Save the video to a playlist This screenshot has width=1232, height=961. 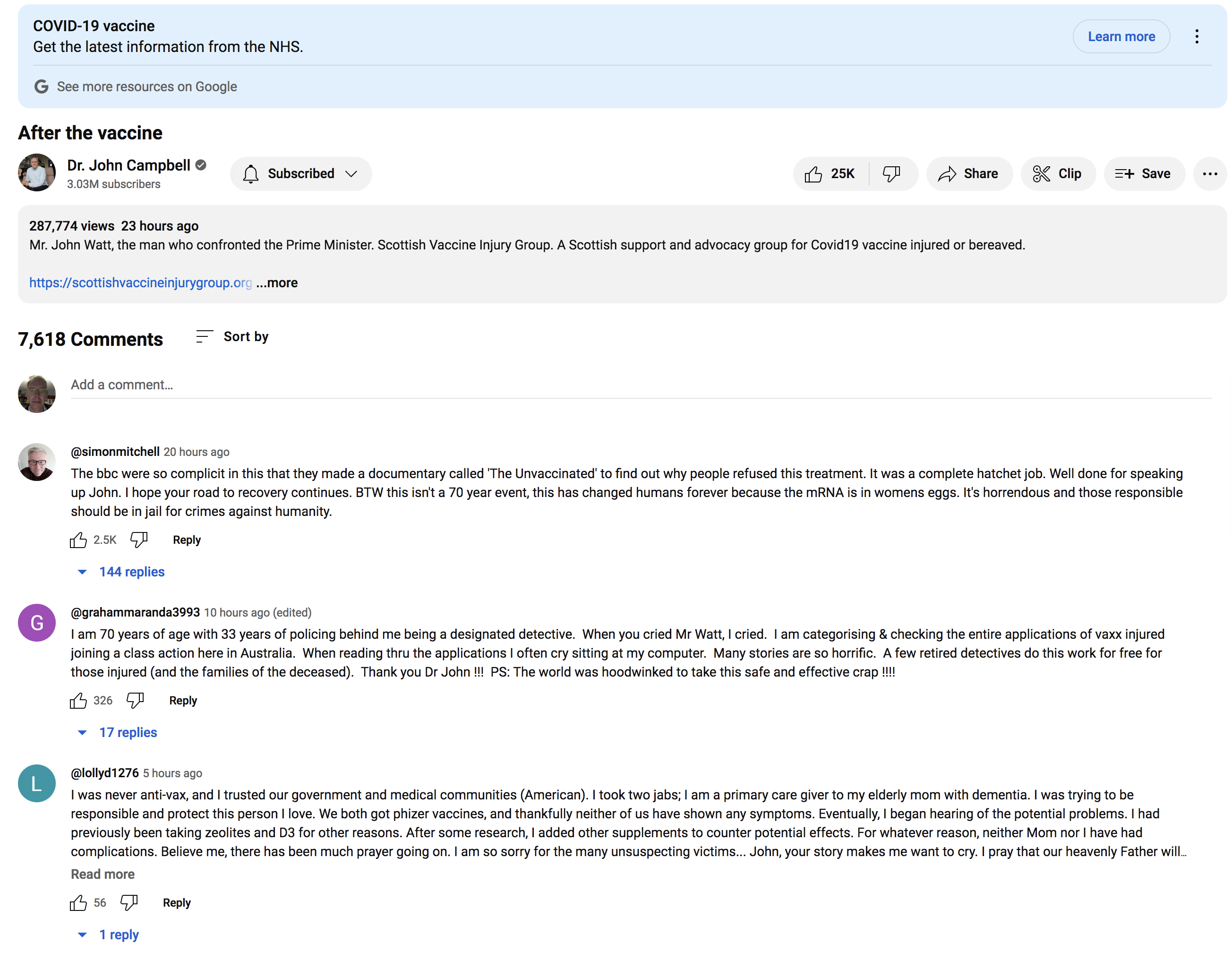coord(1144,174)
